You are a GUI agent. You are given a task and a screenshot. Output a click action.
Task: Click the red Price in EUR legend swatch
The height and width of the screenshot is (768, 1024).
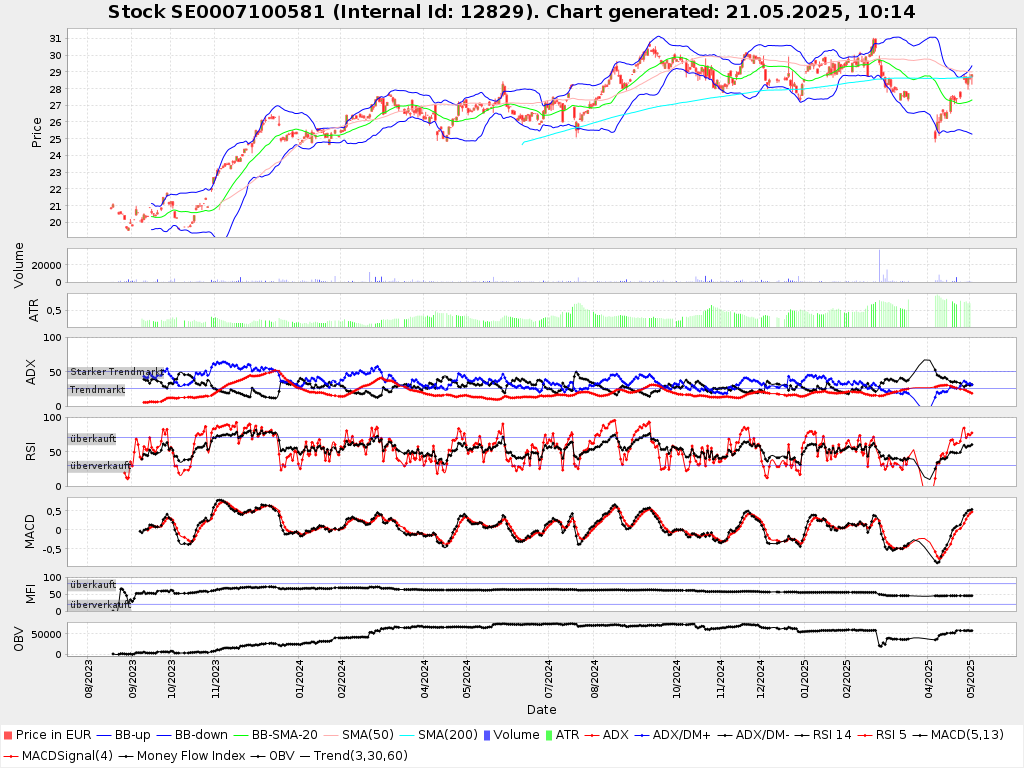coord(8,735)
